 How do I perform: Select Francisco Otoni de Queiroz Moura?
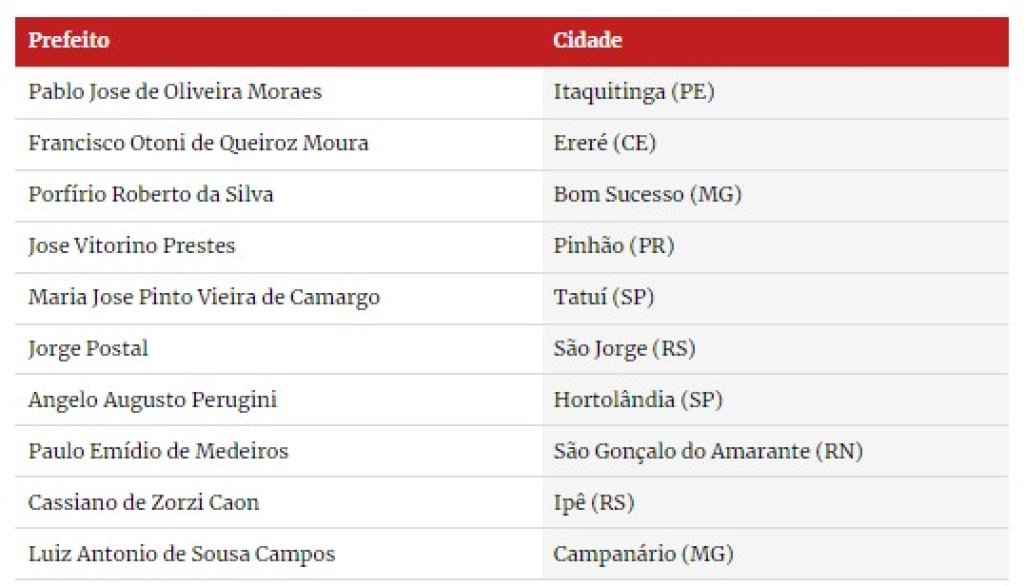pyautogui.click(x=199, y=142)
